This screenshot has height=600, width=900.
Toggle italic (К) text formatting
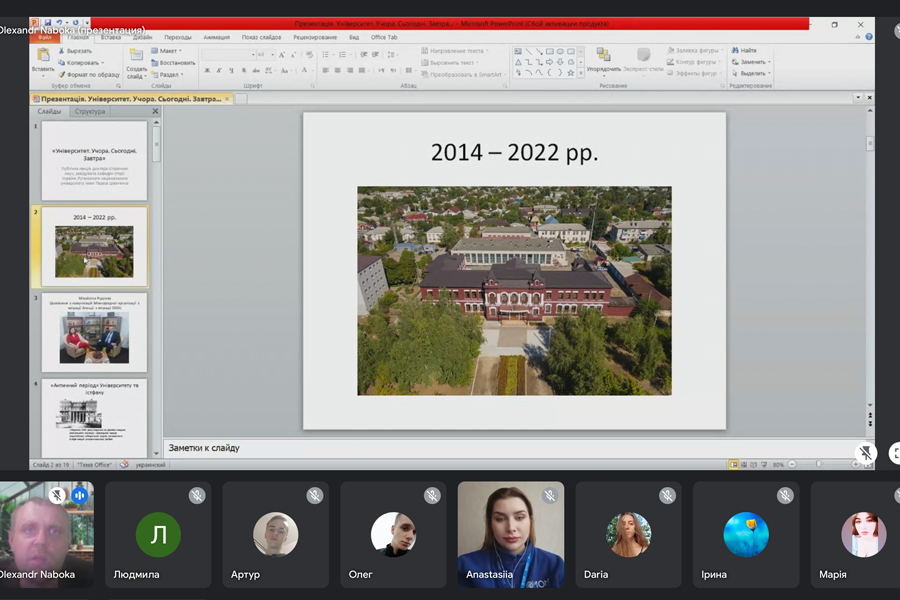click(220, 71)
